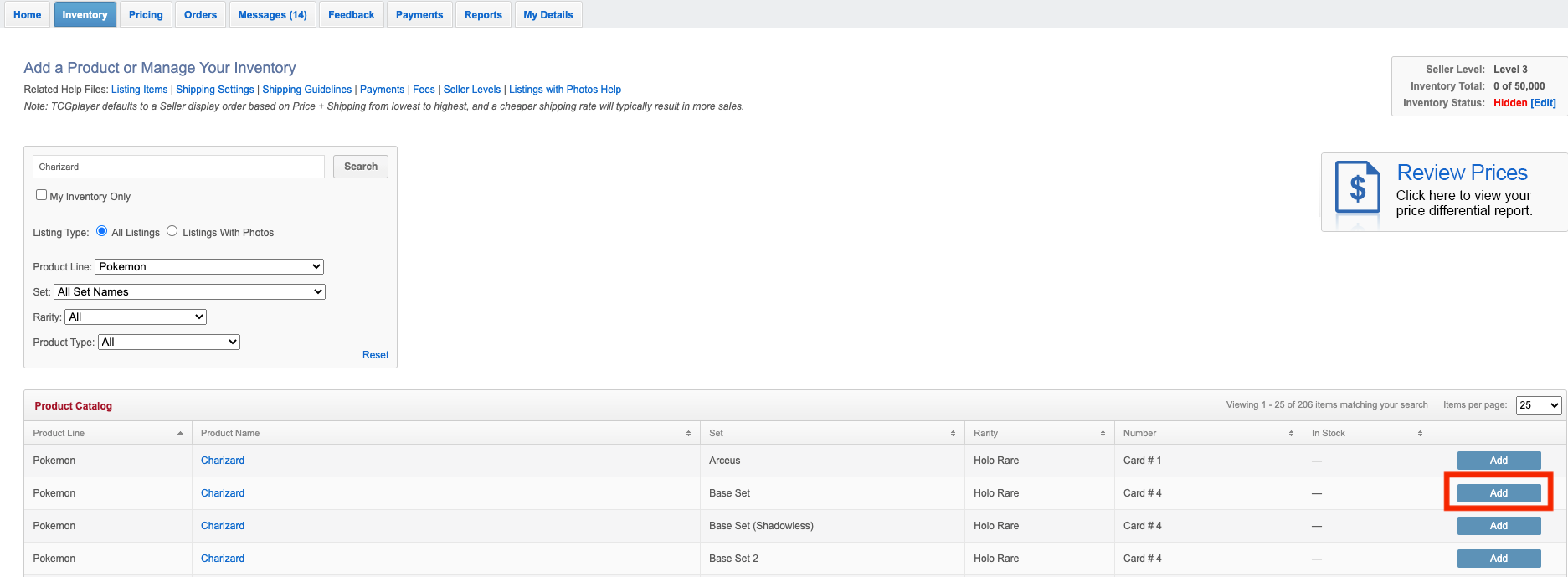This screenshot has width=1568, height=577.
Task: Click the Review Prices heading
Action: tap(1462, 173)
